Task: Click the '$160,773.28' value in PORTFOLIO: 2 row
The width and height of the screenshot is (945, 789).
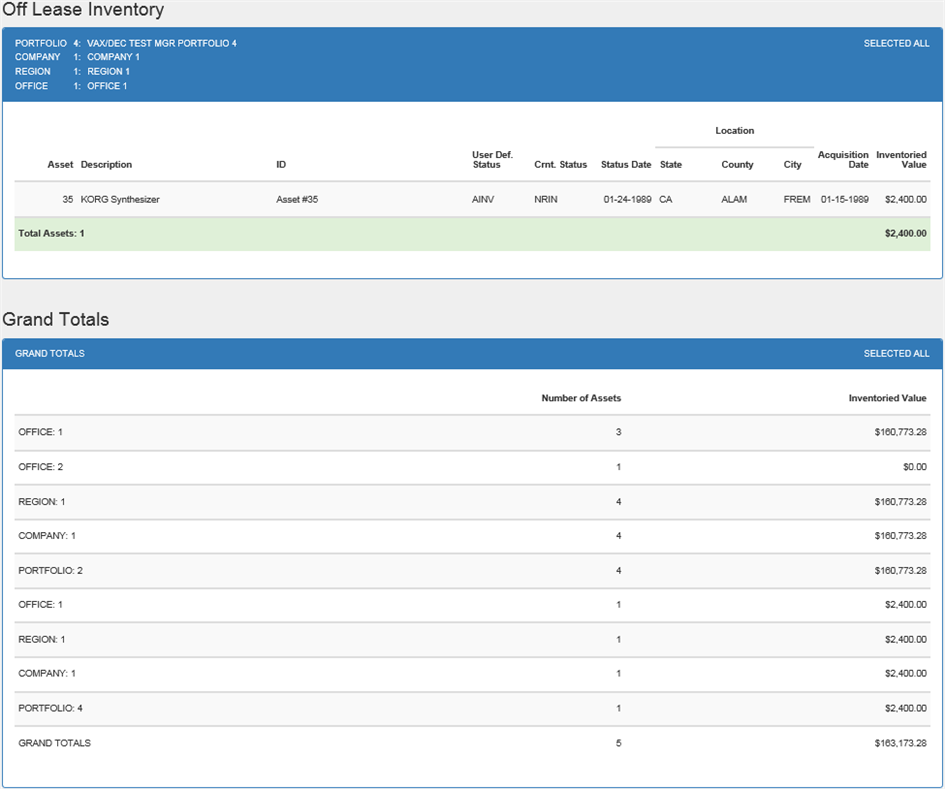Action: pos(900,571)
